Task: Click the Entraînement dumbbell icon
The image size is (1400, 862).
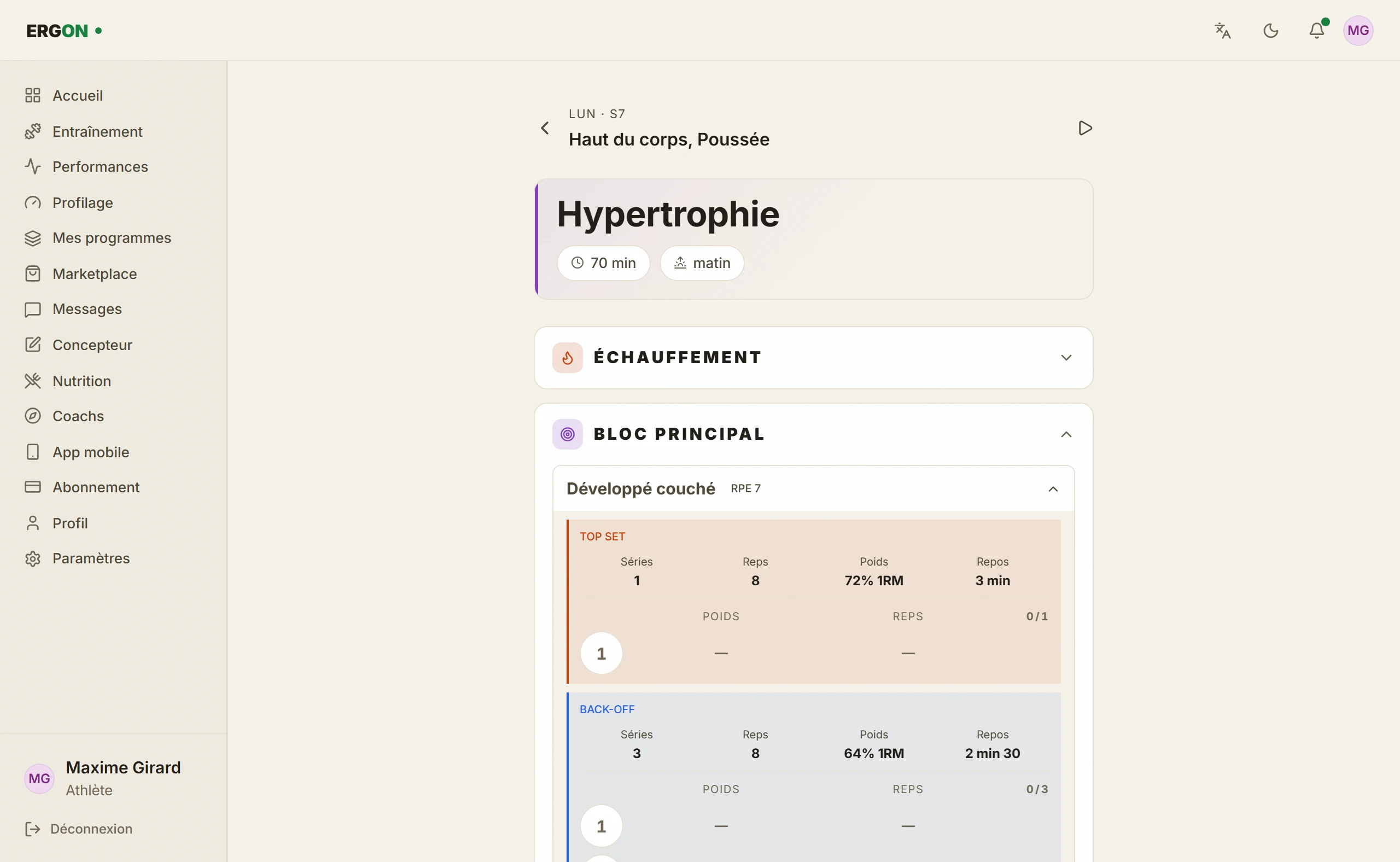Action: tap(32, 131)
